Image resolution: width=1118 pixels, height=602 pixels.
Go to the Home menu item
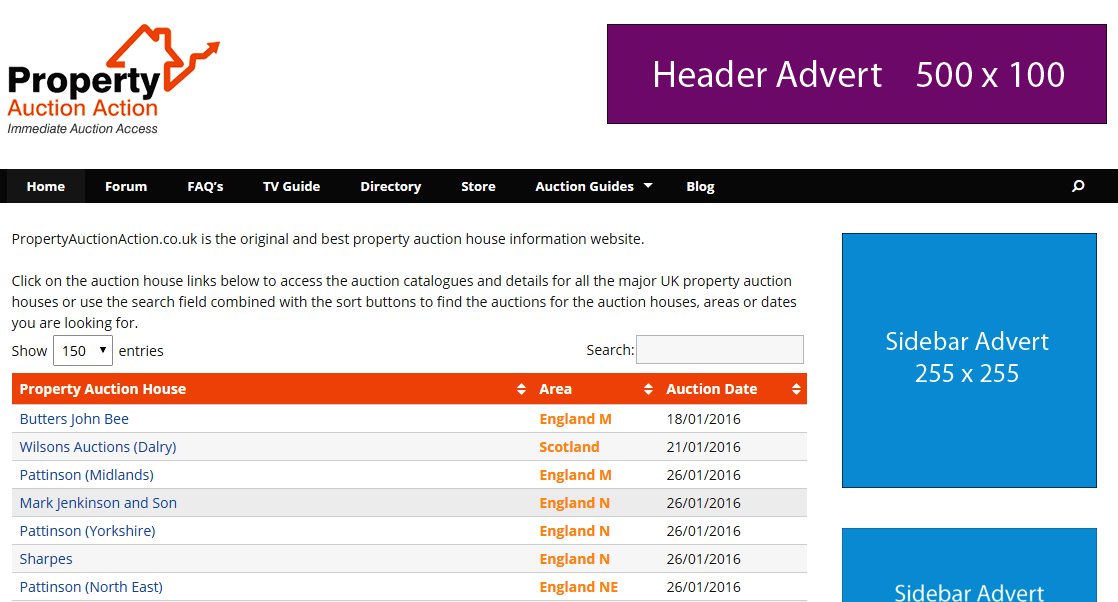click(46, 186)
